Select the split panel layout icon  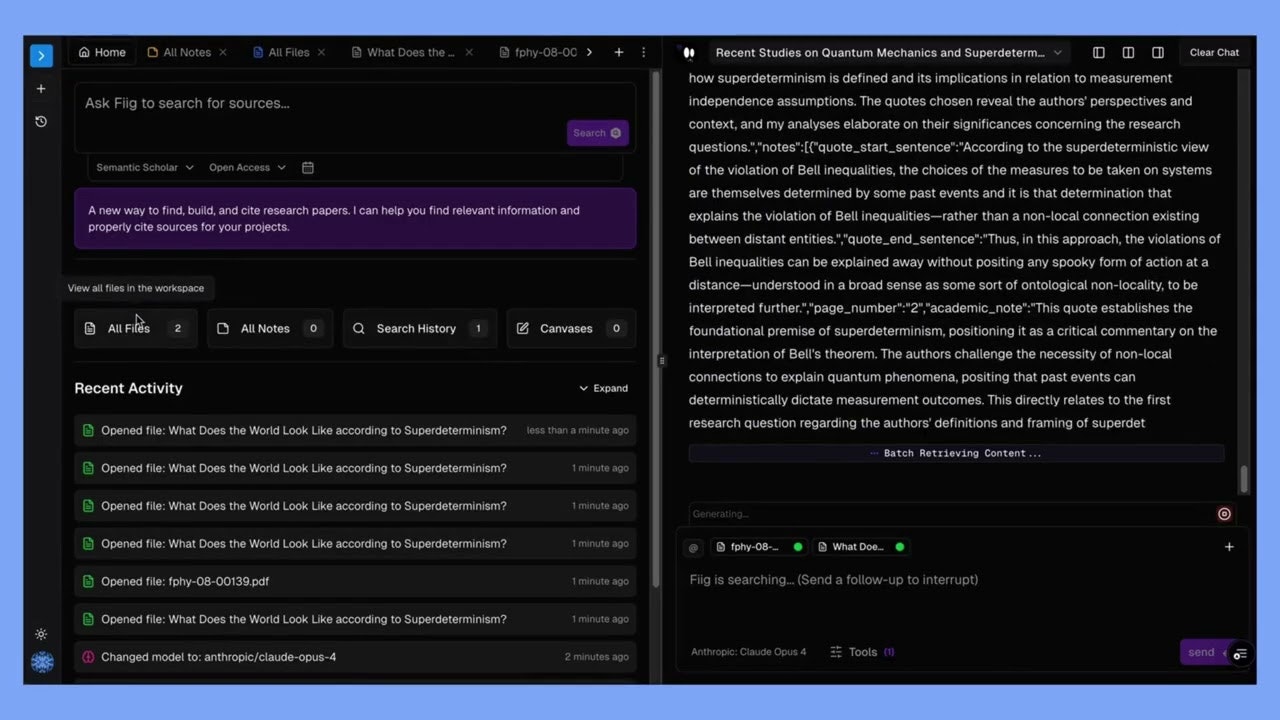pos(1128,53)
